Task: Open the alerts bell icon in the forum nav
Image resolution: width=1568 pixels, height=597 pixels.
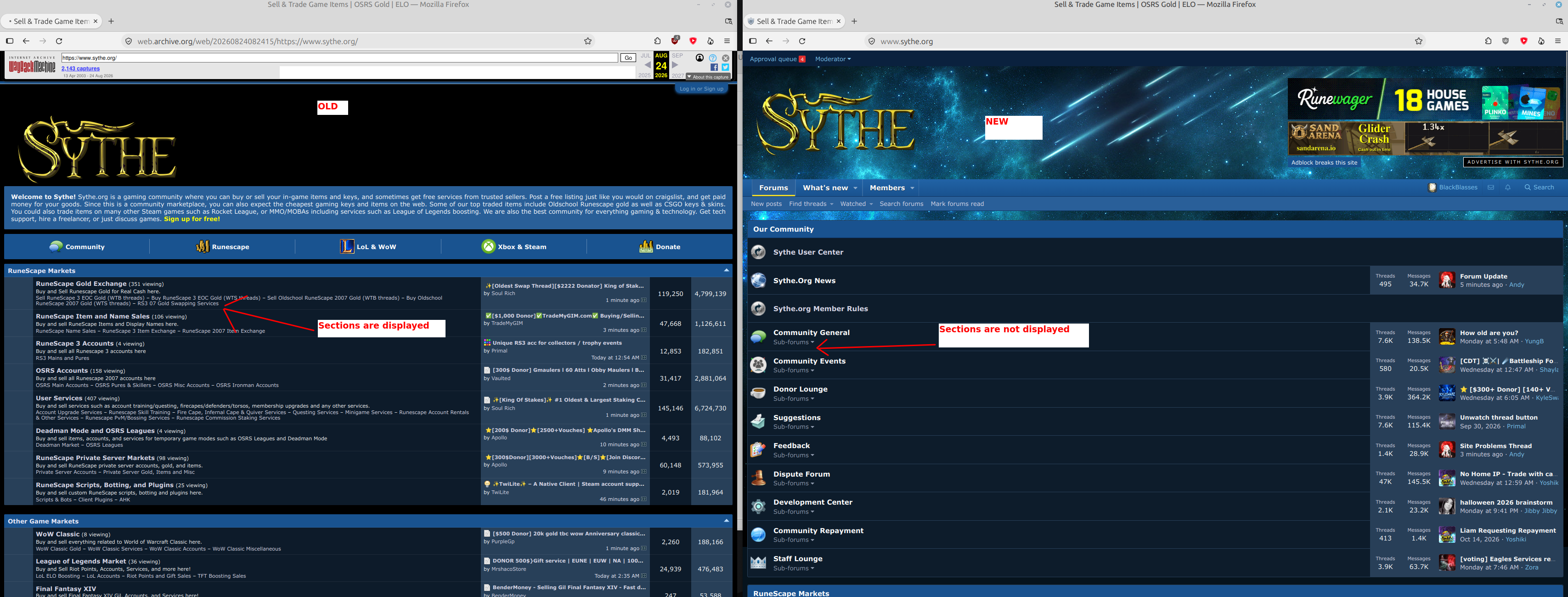Action: (1508, 188)
